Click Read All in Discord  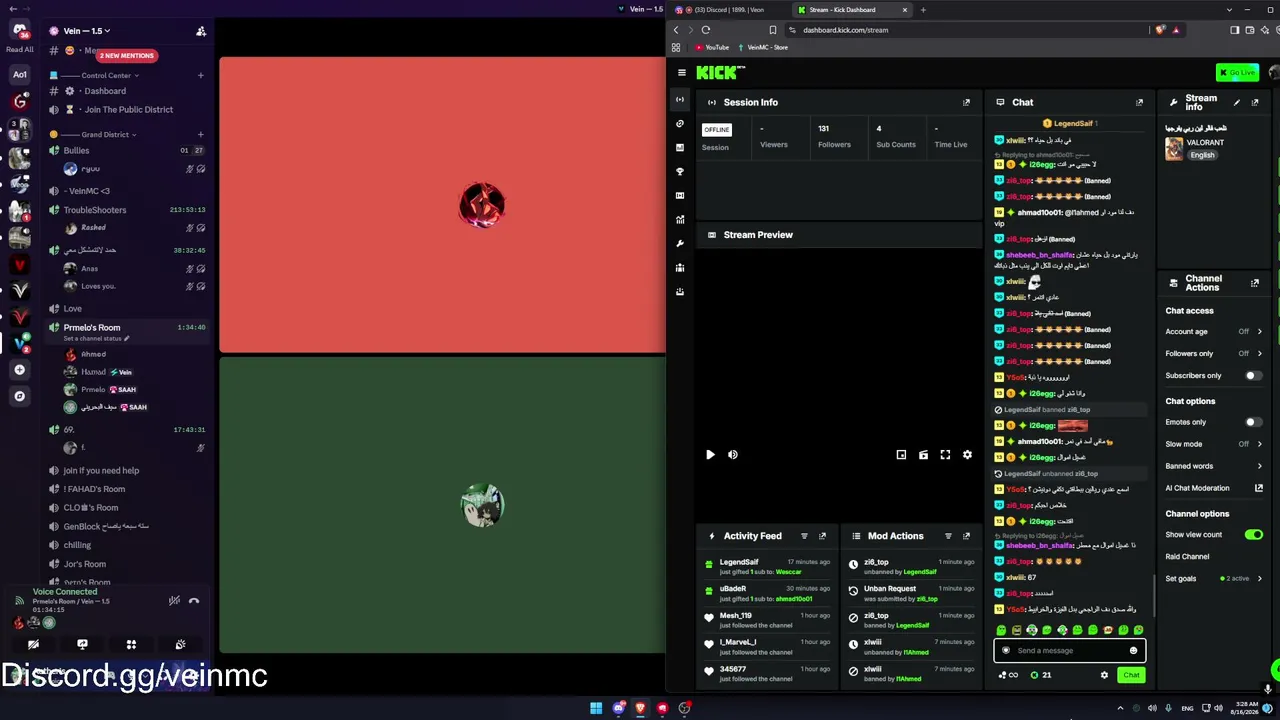[x=19, y=49]
